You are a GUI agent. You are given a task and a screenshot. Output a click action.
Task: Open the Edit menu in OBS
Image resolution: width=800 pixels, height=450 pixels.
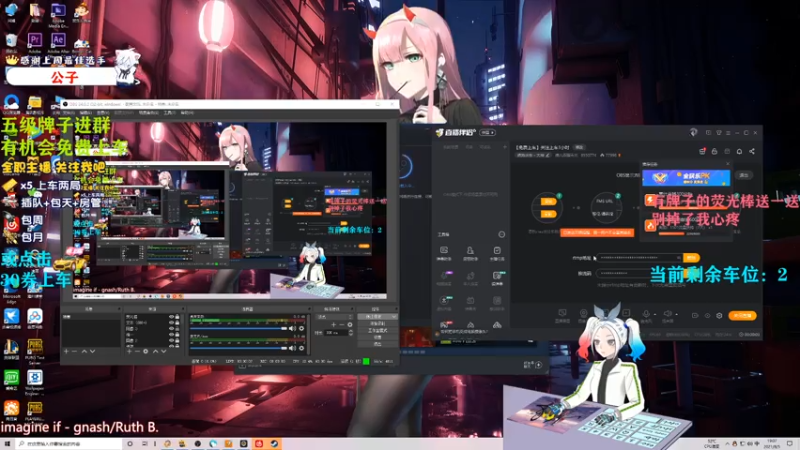click(85, 113)
